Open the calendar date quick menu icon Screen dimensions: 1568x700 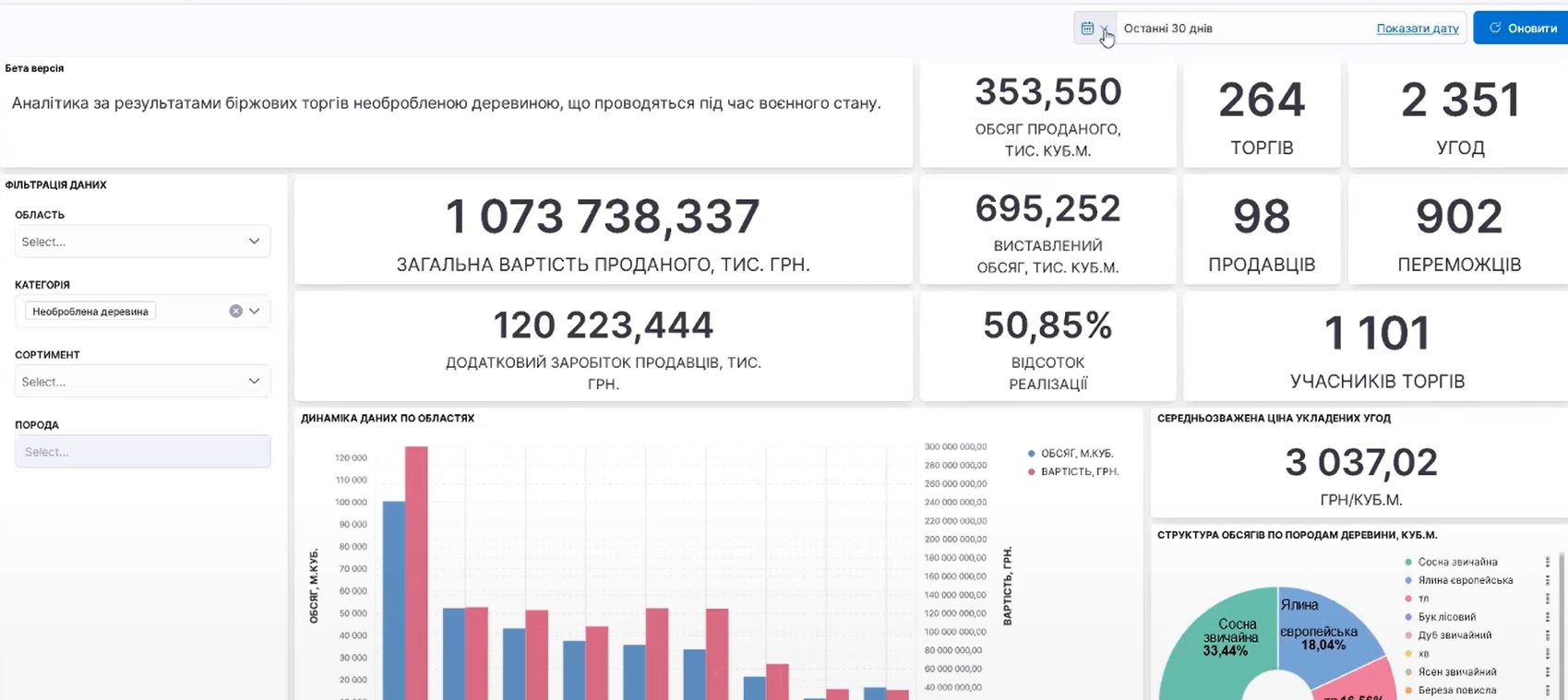coord(1095,29)
